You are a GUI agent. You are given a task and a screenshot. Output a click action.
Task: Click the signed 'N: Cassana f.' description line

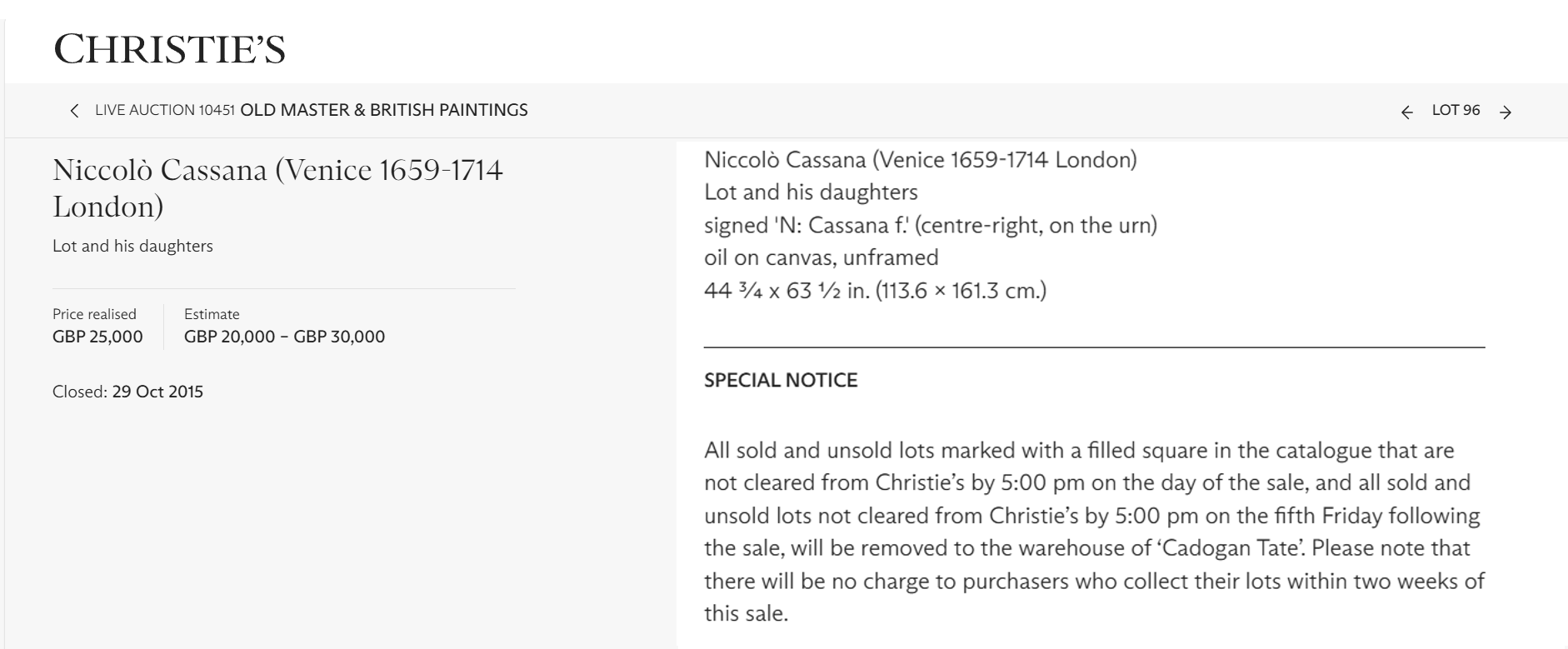[930, 225]
